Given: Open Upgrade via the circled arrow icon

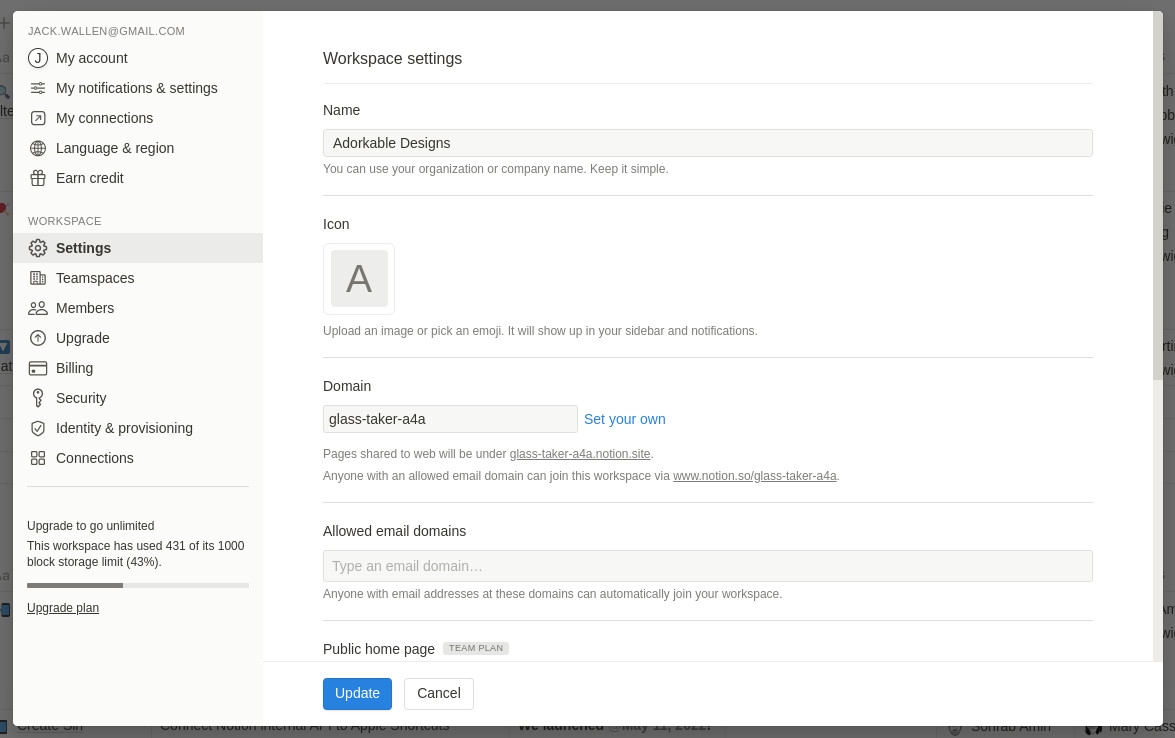Looking at the screenshot, I should pyautogui.click(x=38, y=338).
